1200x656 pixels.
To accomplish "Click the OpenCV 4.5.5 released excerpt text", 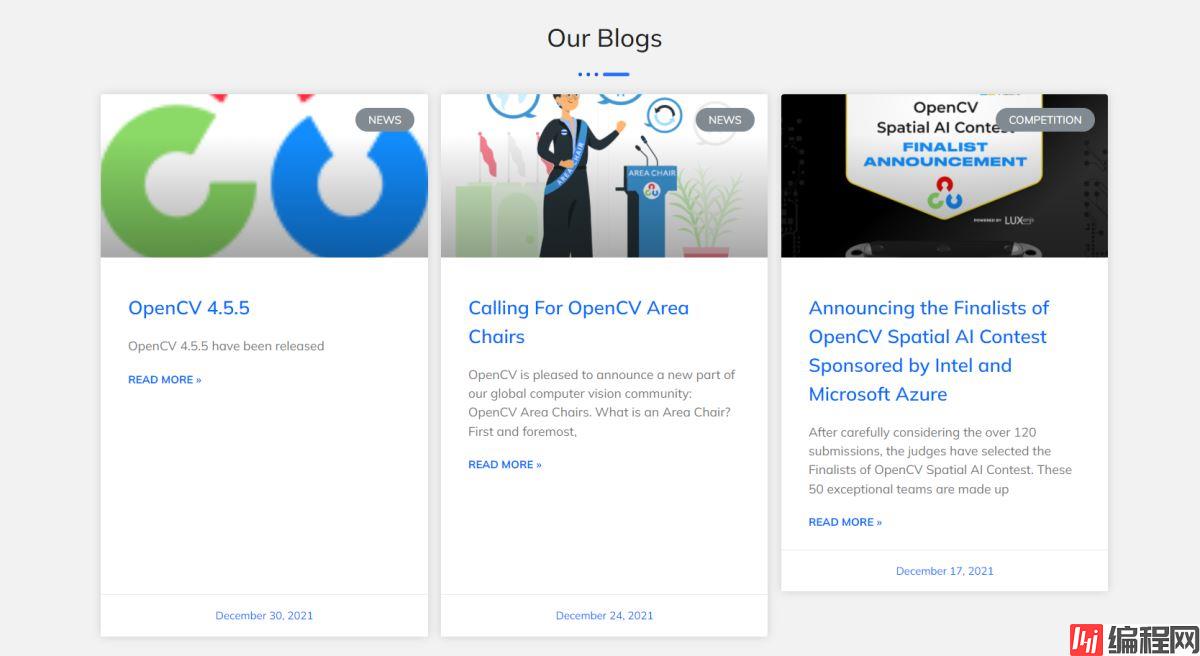I will coord(226,346).
